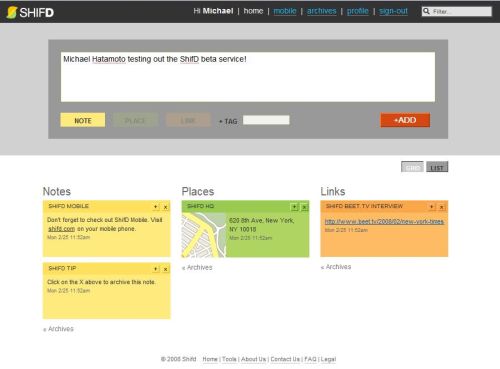Viewport: 500px width, 369px height.
Task: Open the beet.tv URL link
Action: point(384,221)
